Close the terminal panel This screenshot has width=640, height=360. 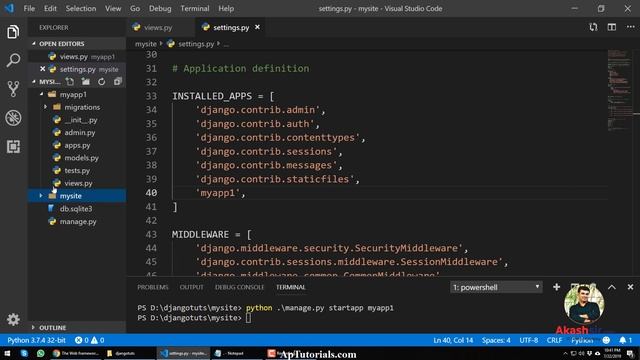tap(630, 287)
